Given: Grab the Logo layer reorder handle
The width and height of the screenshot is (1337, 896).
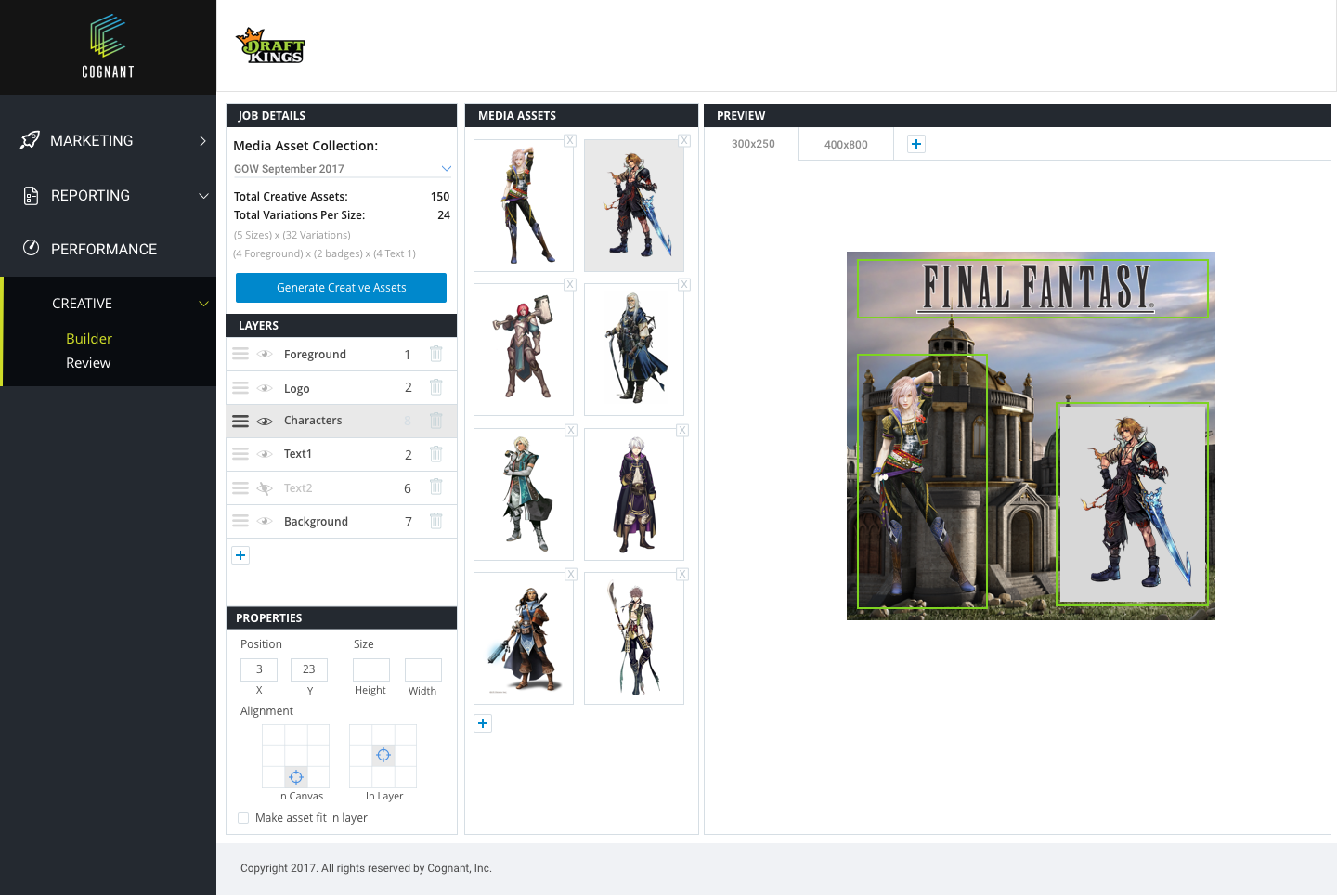Looking at the screenshot, I should click(240, 388).
